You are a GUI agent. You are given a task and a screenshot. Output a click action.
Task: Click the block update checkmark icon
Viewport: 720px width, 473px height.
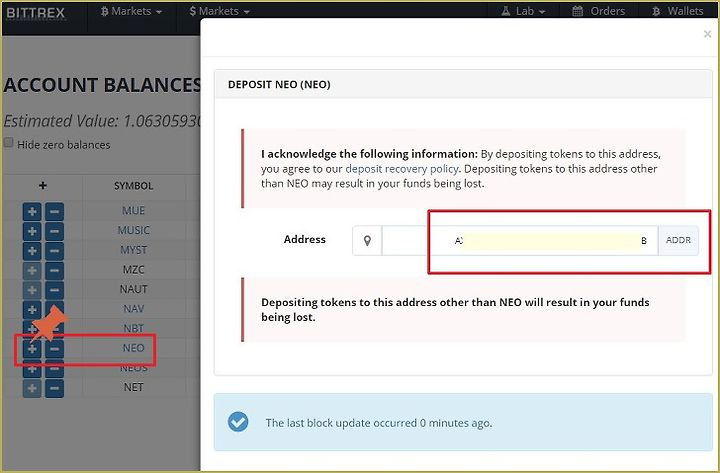point(238,422)
